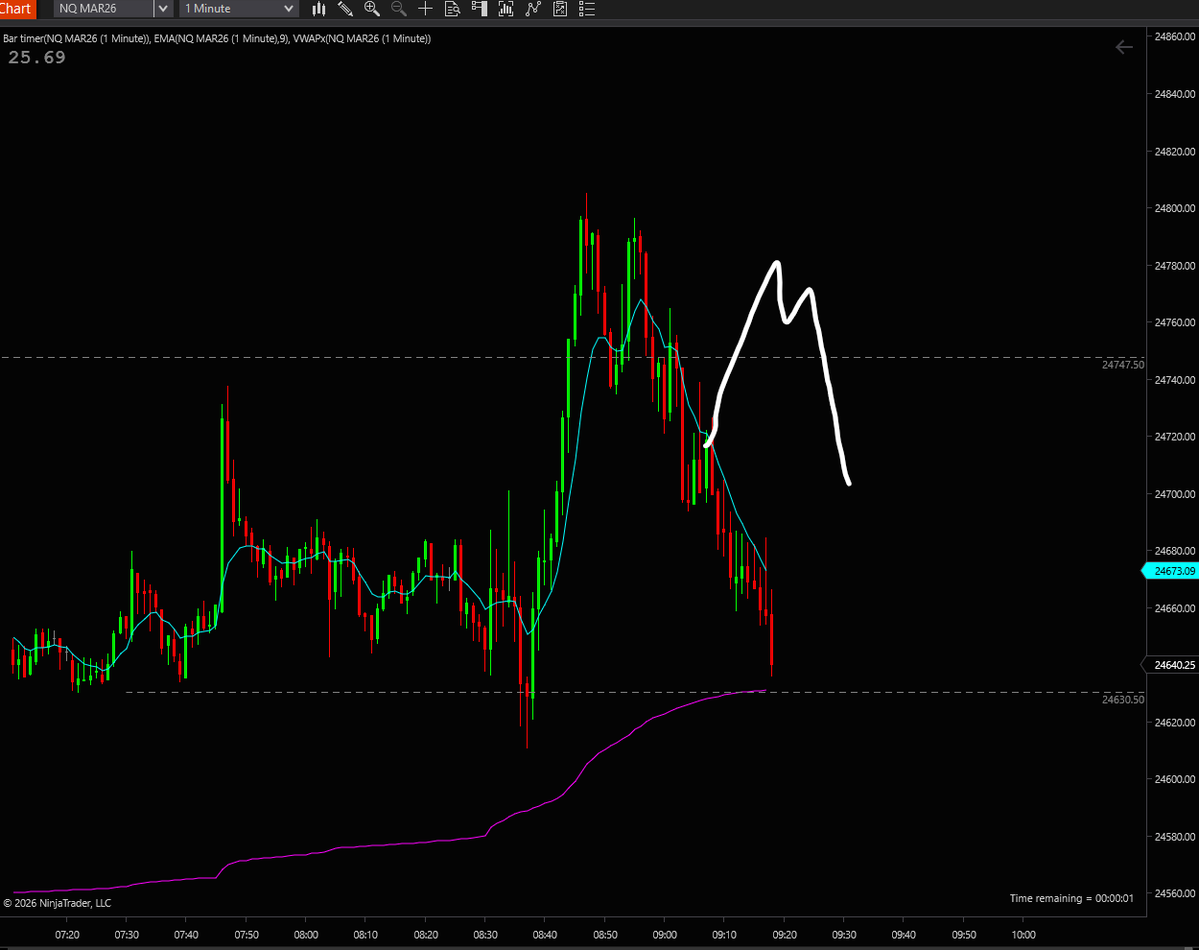The width and height of the screenshot is (1199, 950).
Task: Open the Data Series icon
Action: [506, 9]
